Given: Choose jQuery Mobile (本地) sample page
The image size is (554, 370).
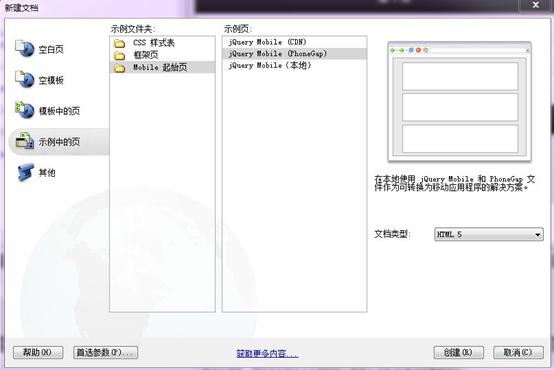Looking at the screenshot, I should point(294,65).
